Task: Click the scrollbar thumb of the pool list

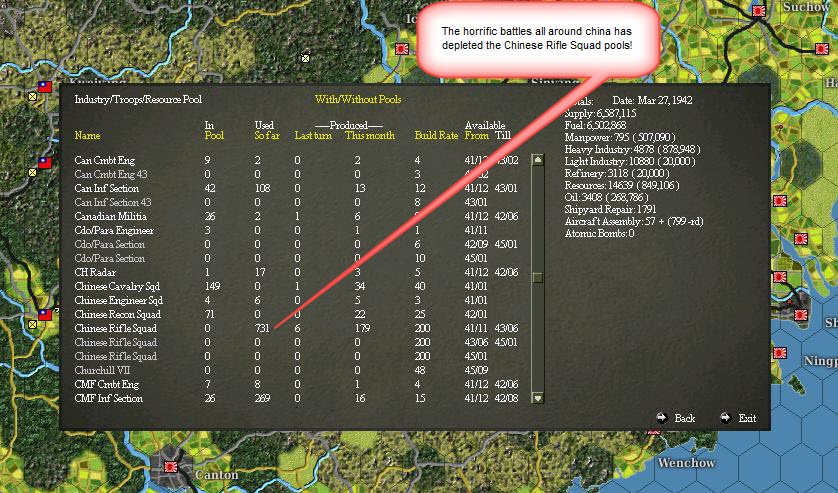Action: [538, 277]
